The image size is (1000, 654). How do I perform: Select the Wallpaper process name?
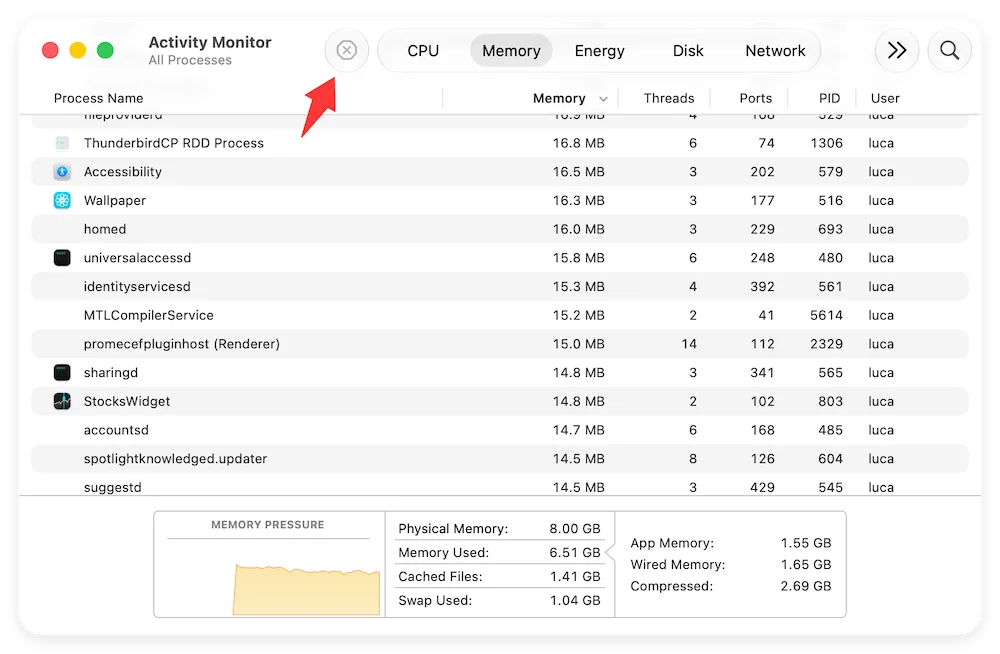(x=115, y=200)
